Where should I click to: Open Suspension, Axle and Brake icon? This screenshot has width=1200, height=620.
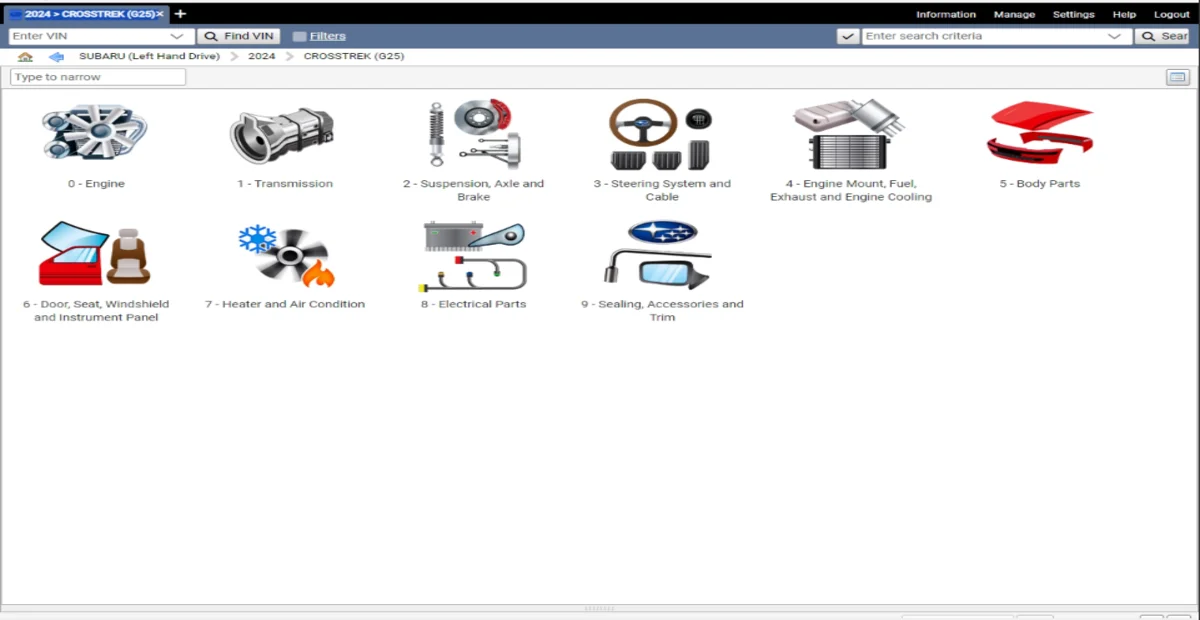click(474, 135)
